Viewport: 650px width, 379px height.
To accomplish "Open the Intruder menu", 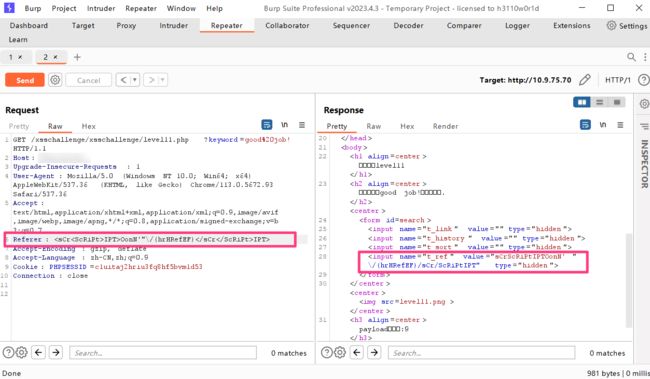I will click(101, 8).
